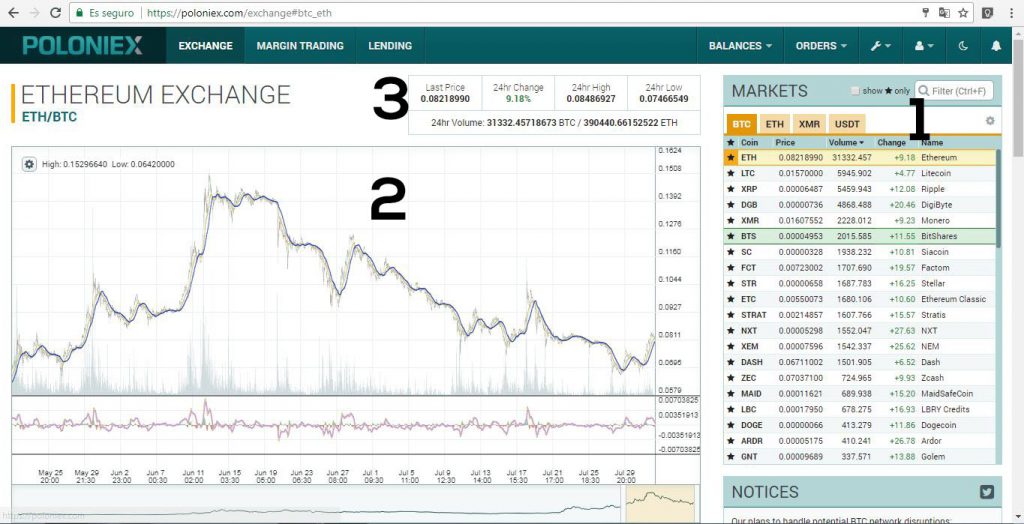Screen dimensions: 1024x524
Task: Select the Ripple market row
Action: 861,189
